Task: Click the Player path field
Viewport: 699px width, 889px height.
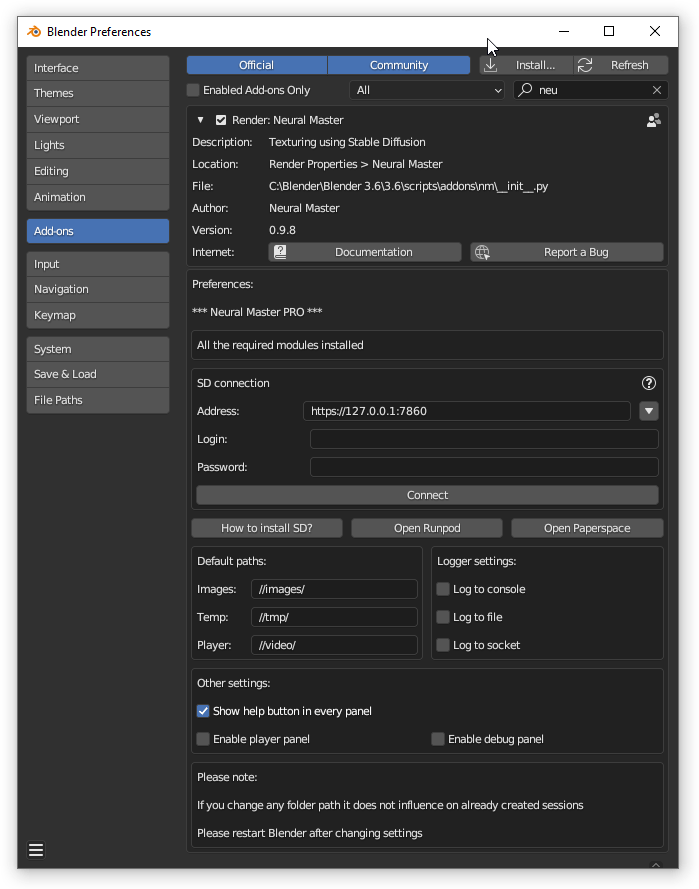Action: click(334, 645)
